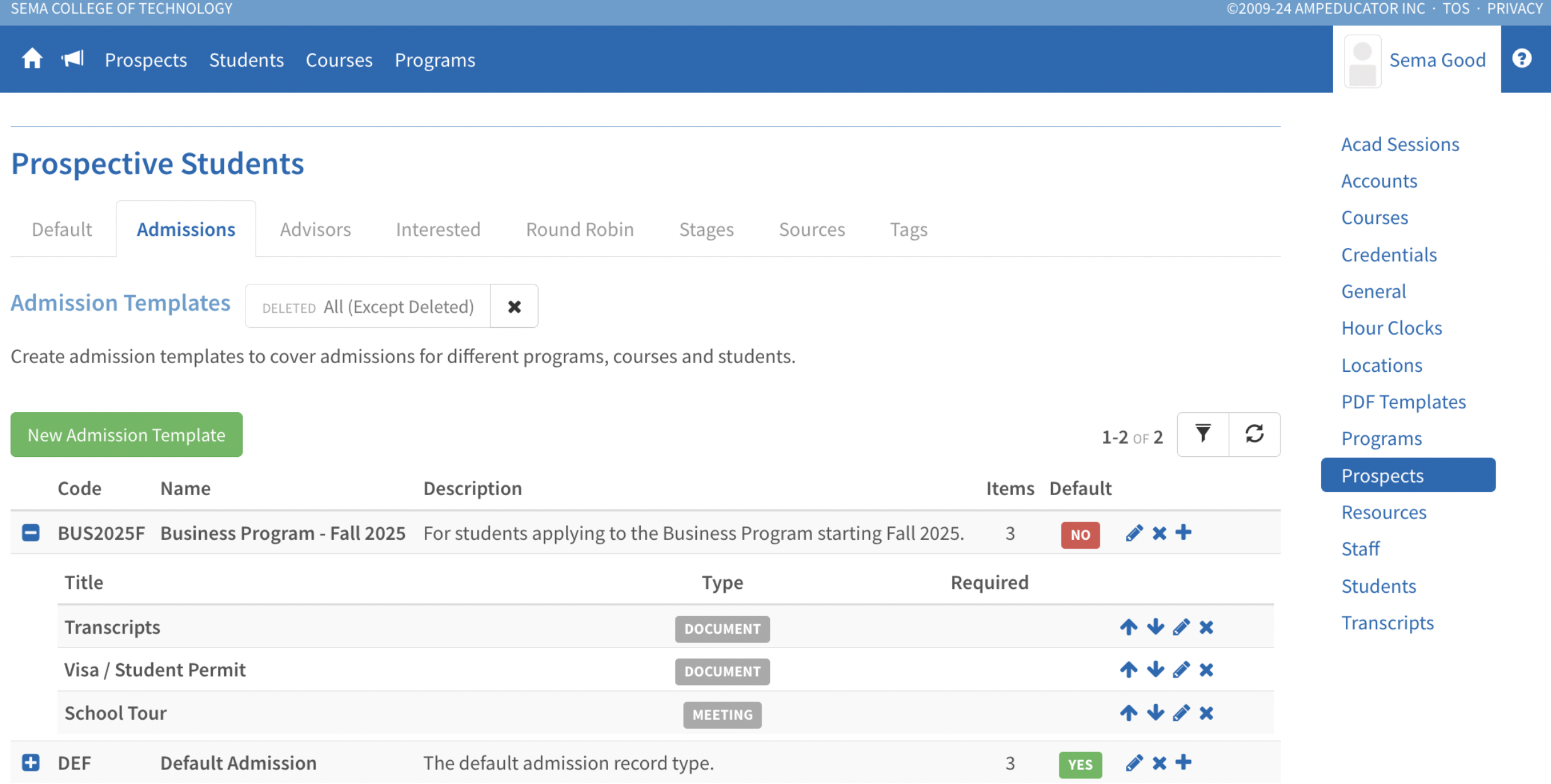Open the Stages tab
Image resolution: width=1551 pixels, height=784 pixels.
click(x=706, y=229)
